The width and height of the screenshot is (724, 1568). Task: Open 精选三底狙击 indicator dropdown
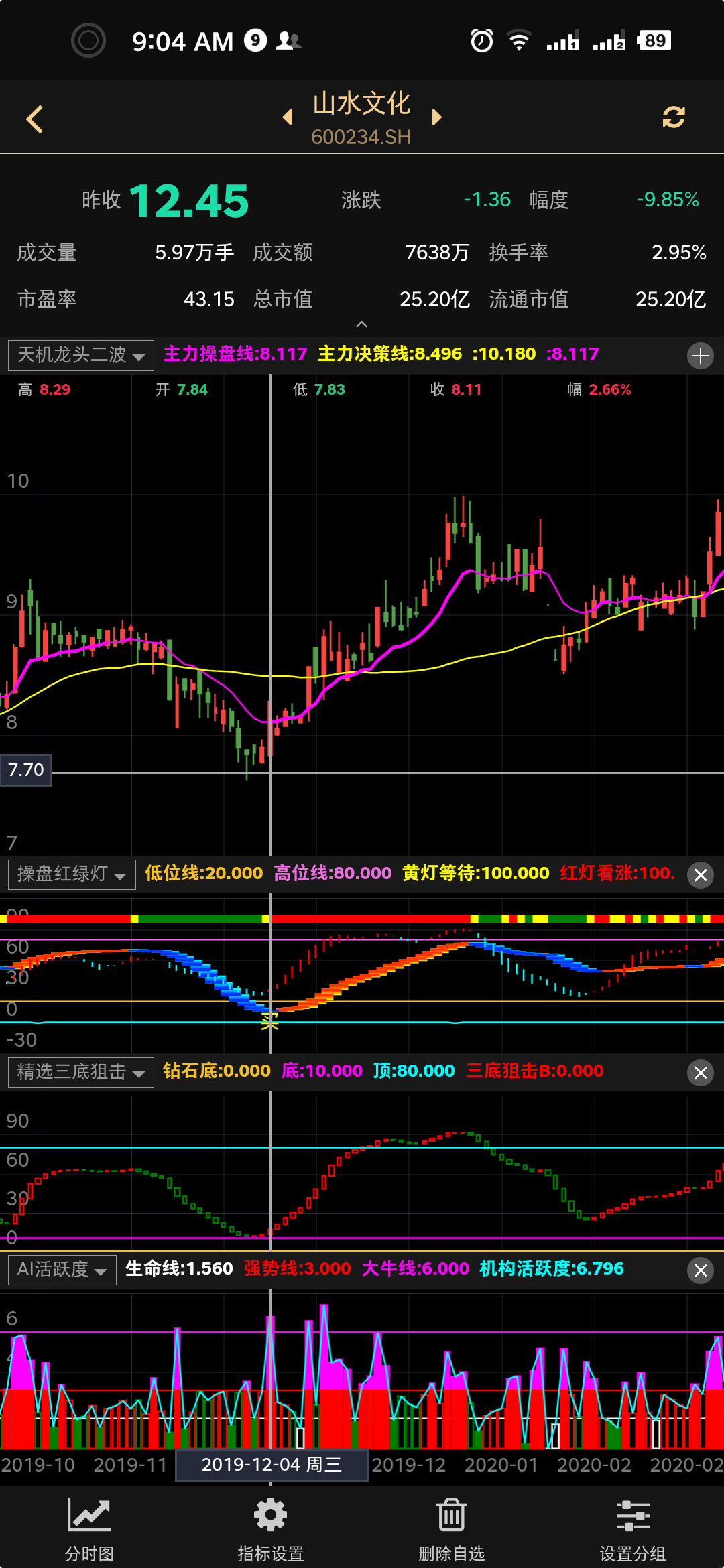click(81, 1072)
